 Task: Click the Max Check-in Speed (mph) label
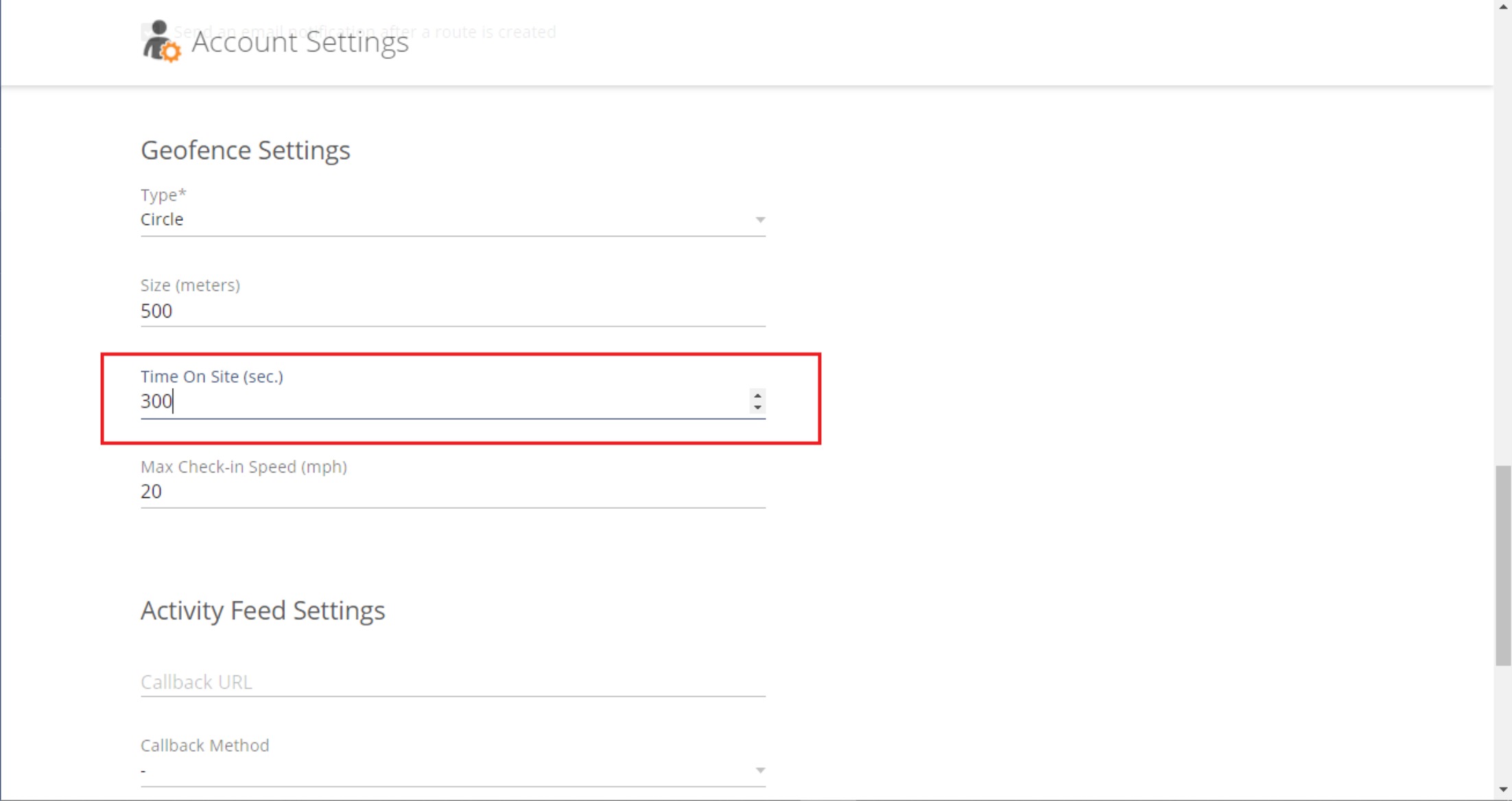tap(244, 467)
